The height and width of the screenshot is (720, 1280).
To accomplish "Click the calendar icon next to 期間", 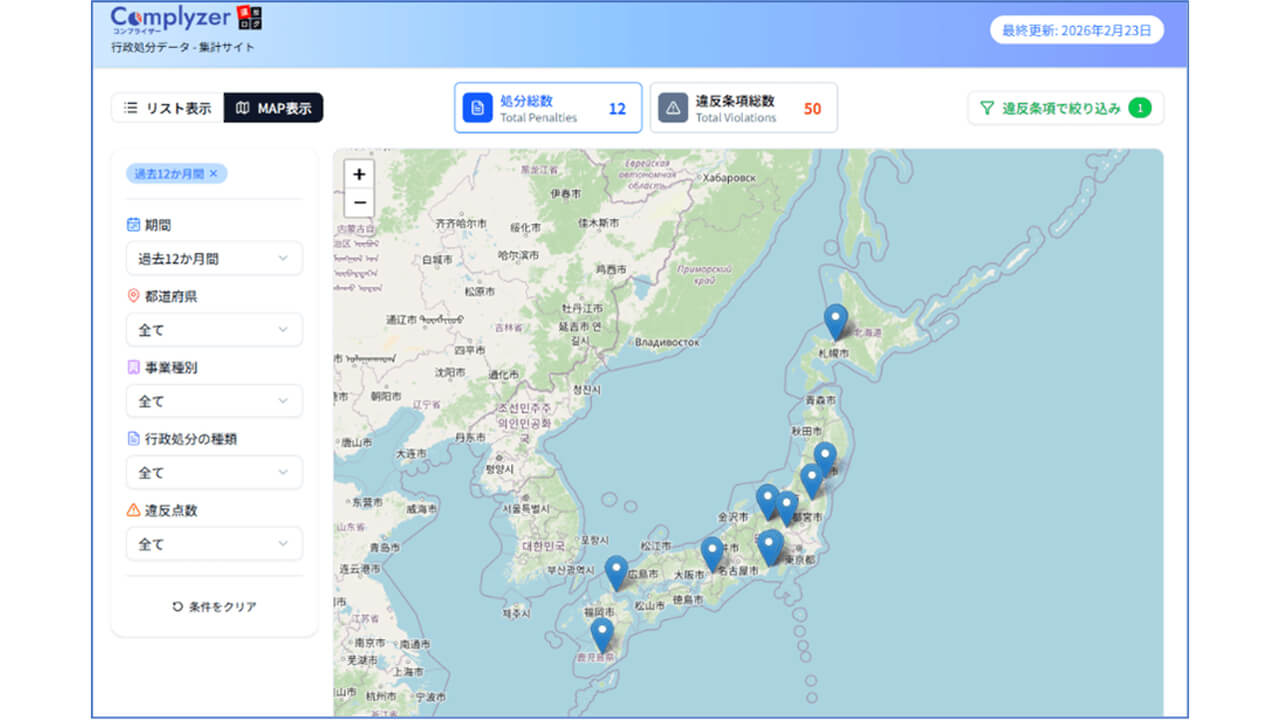I will [131, 223].
